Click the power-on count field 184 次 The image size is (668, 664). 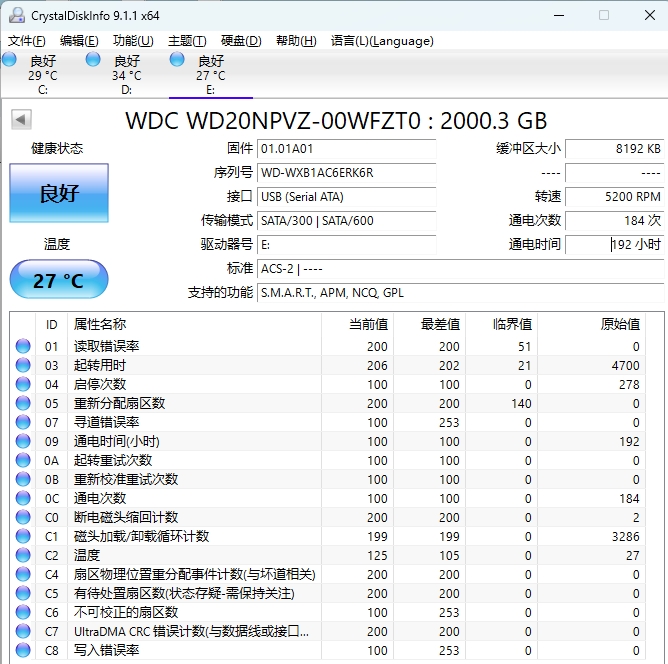(x=614, y=221)
